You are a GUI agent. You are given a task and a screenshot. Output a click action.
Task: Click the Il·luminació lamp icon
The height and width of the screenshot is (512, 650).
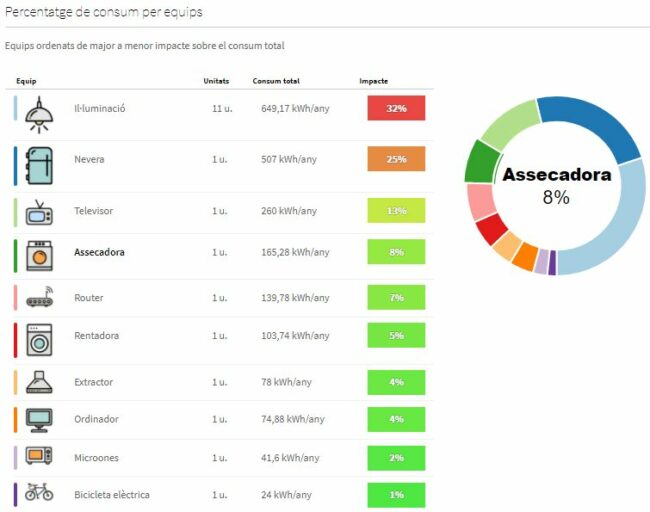[x=40, y=111]
